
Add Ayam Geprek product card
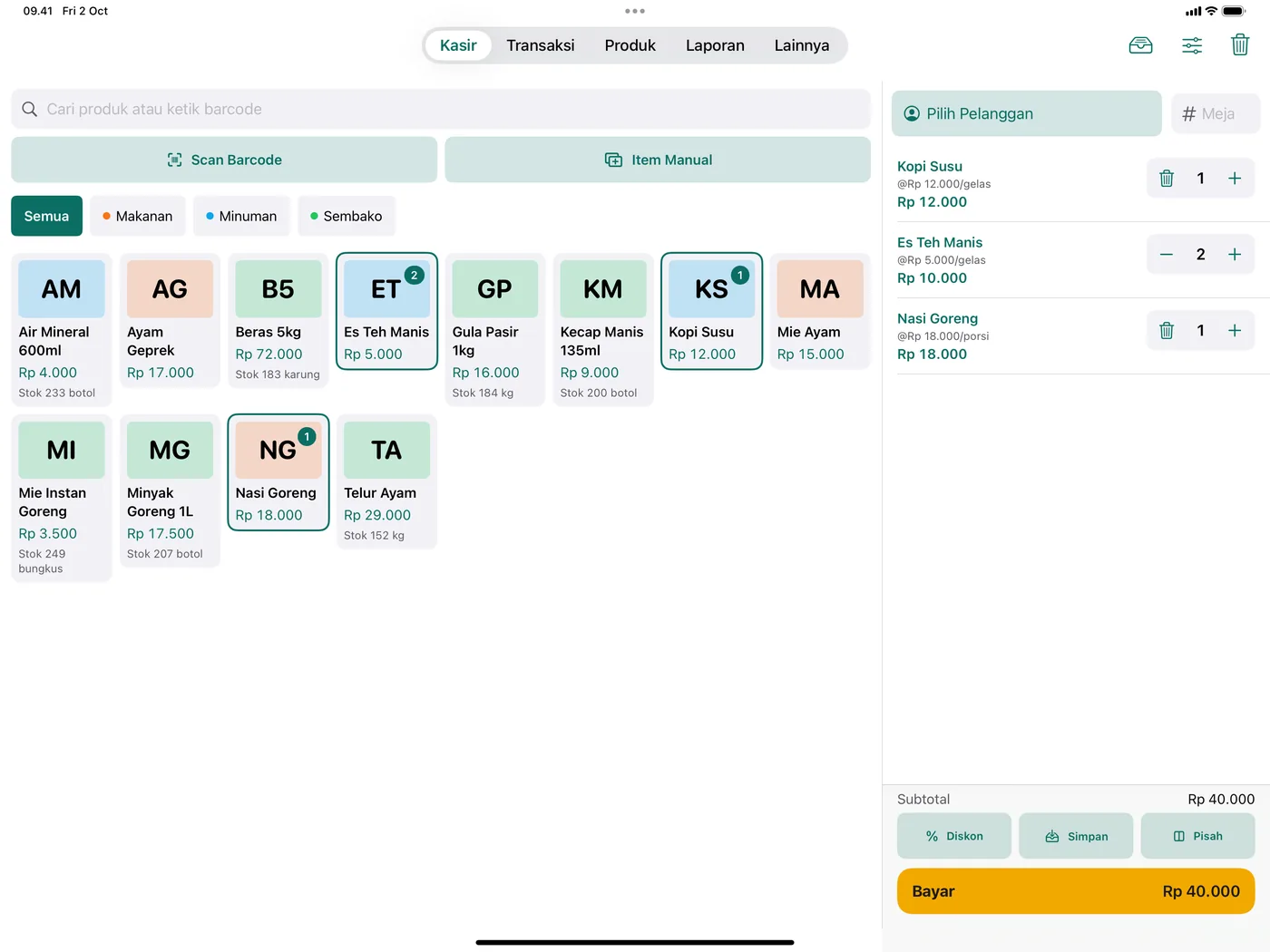pyautogui.click(x=170, y=320)
